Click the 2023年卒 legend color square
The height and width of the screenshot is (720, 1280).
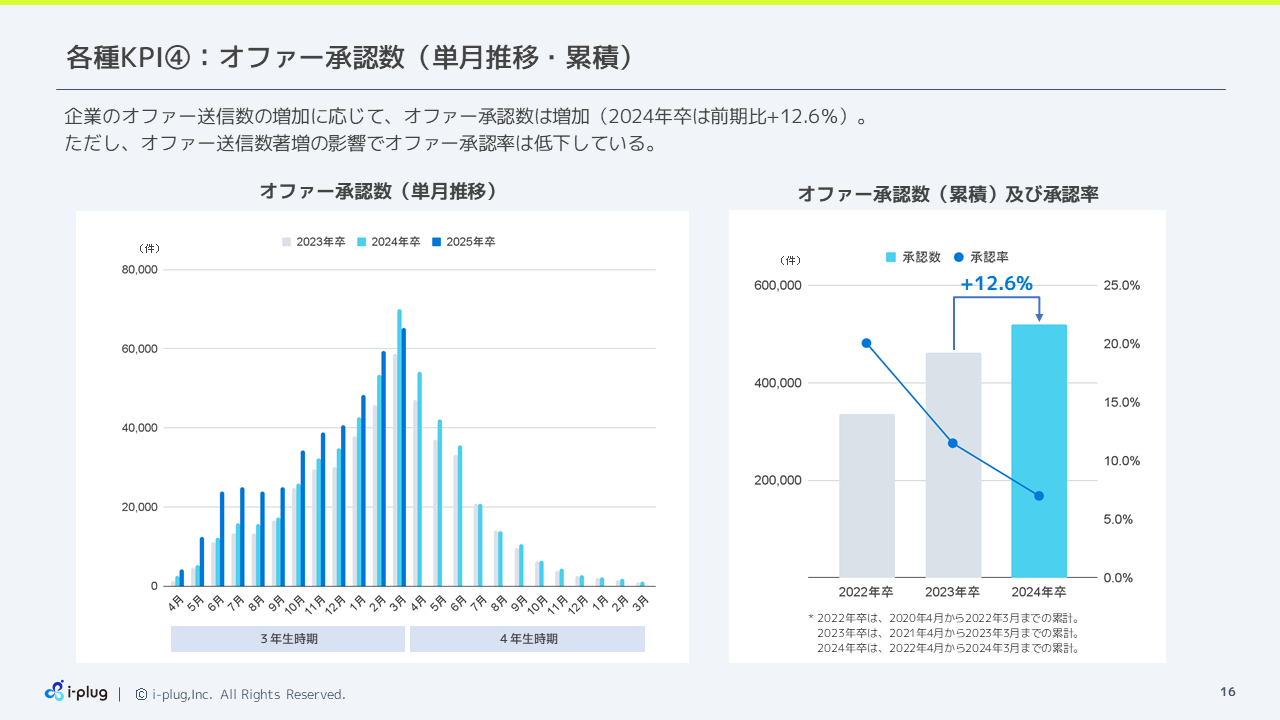tap(287, 242)
